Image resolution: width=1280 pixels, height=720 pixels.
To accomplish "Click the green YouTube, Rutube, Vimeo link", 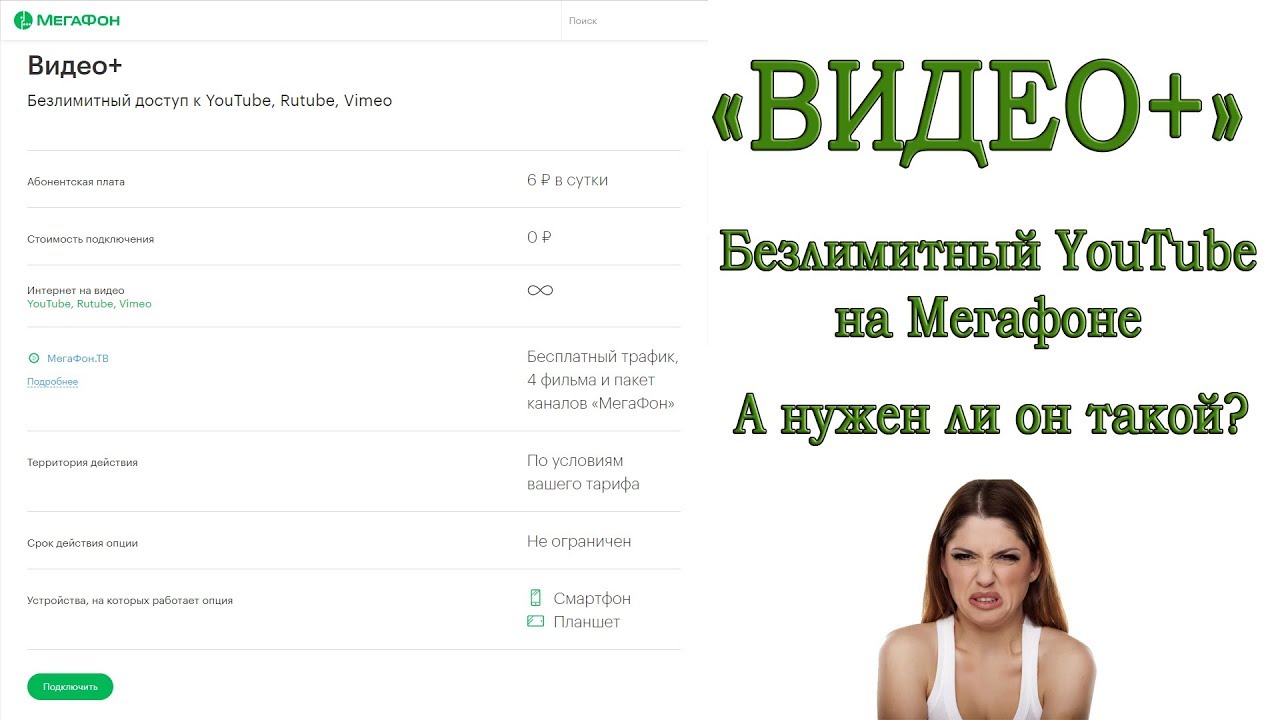I will pyautogui.click(x=89, y=304).
